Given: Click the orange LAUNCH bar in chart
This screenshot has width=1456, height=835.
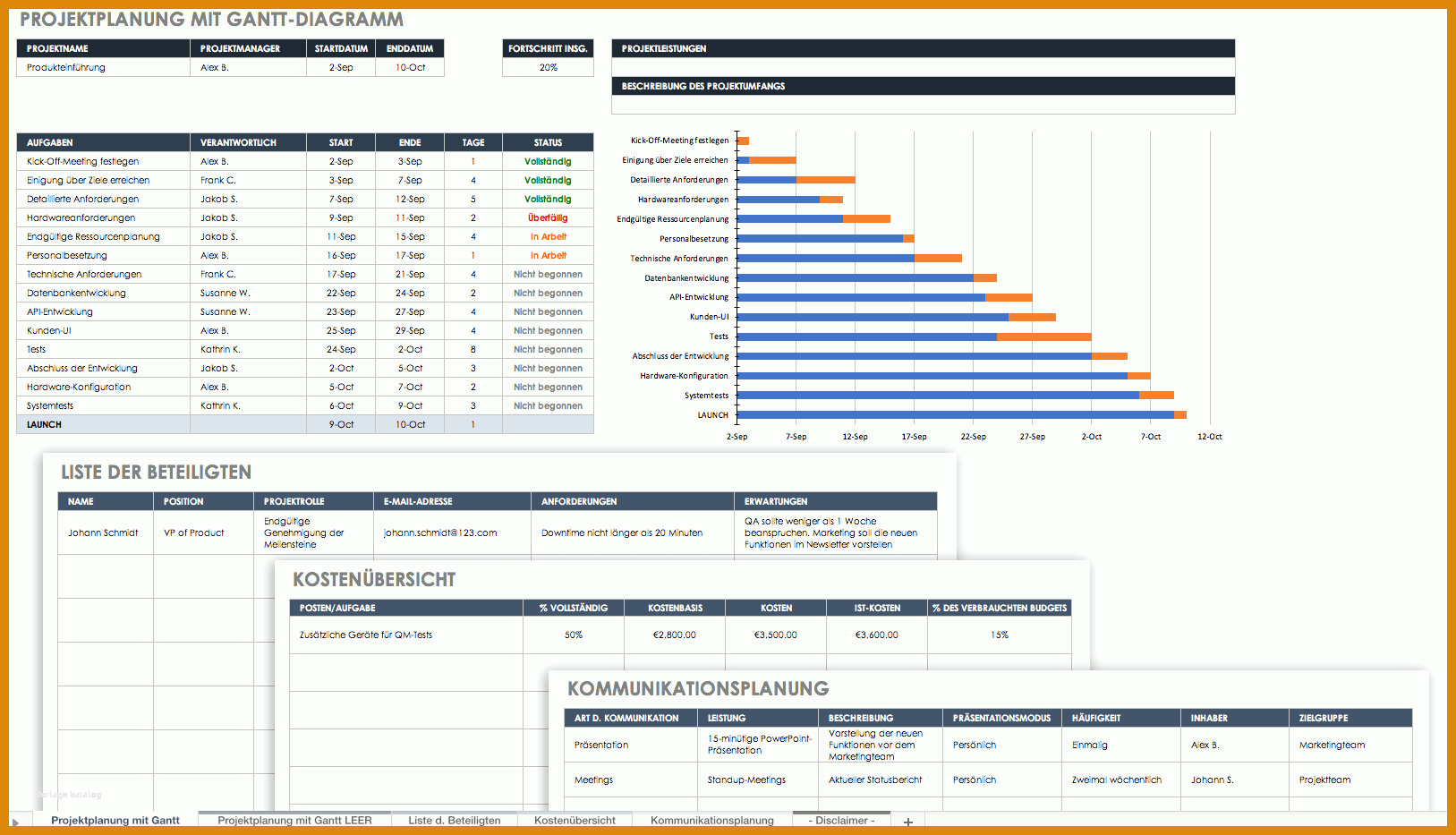Looking at the screenshot, I should tap(1180, 414).
